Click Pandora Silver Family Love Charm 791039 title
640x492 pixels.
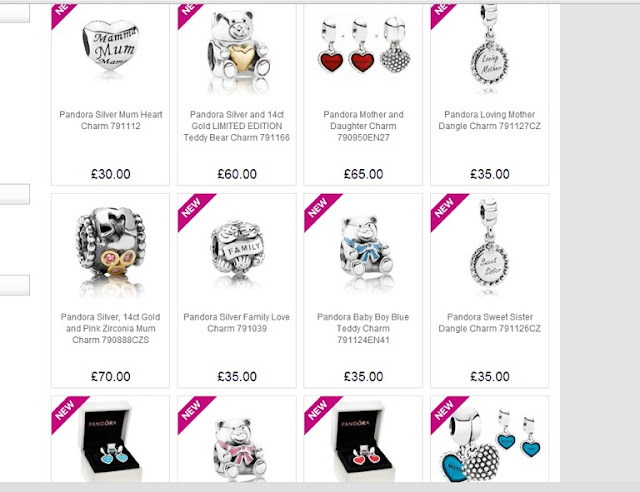coord(237,323)
